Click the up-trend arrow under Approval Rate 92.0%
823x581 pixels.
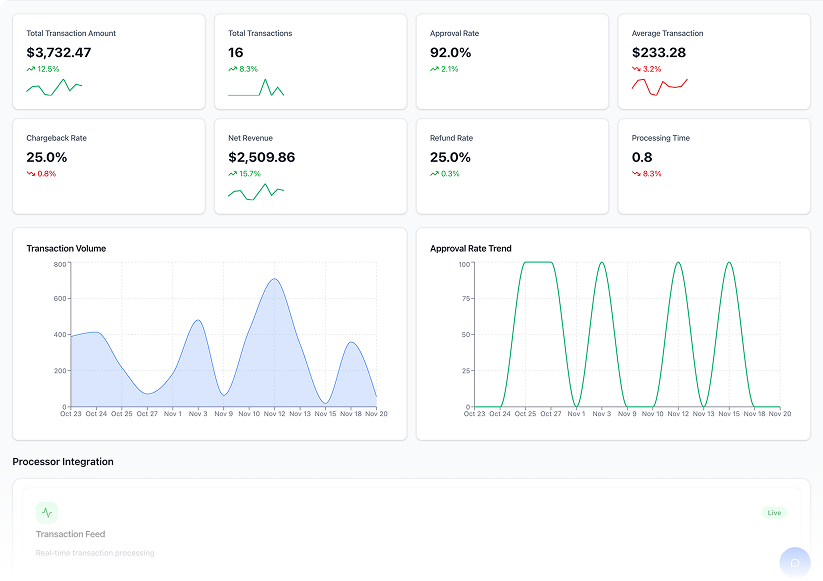pyautogui.click(x=435, y=69)
